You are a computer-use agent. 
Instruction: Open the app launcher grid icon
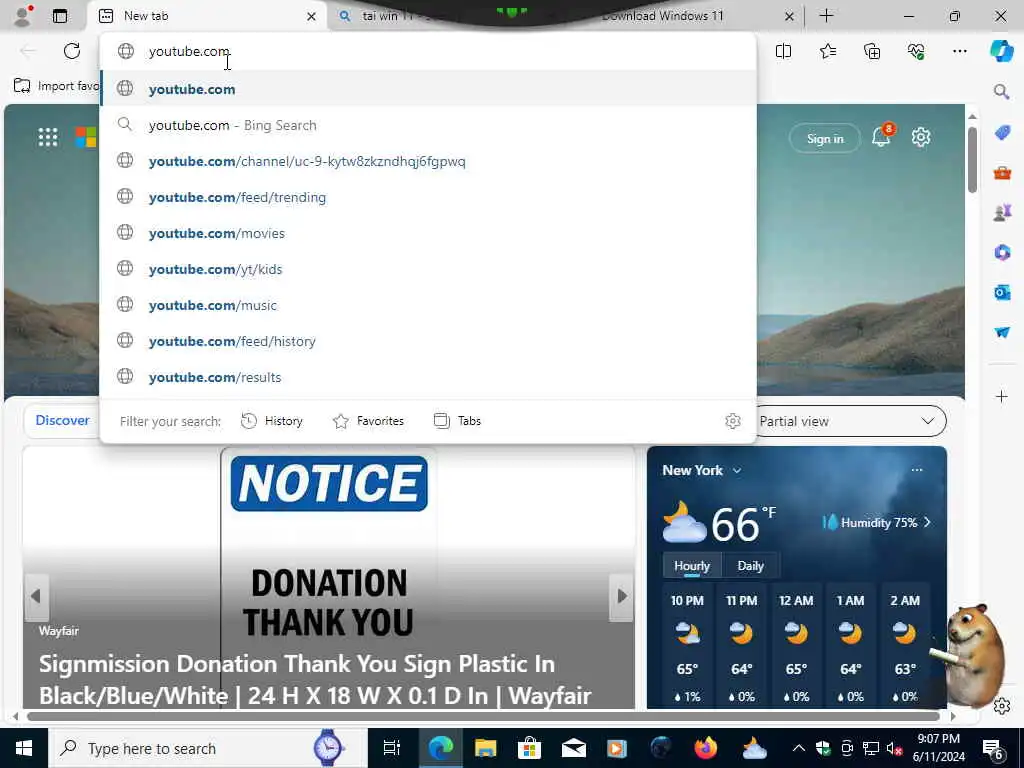pos(48,137)
